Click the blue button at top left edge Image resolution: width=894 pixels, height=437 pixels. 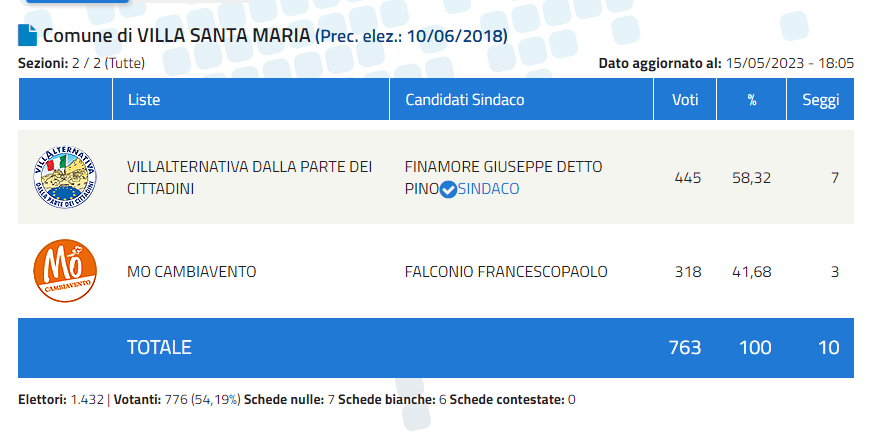(78, 2)
